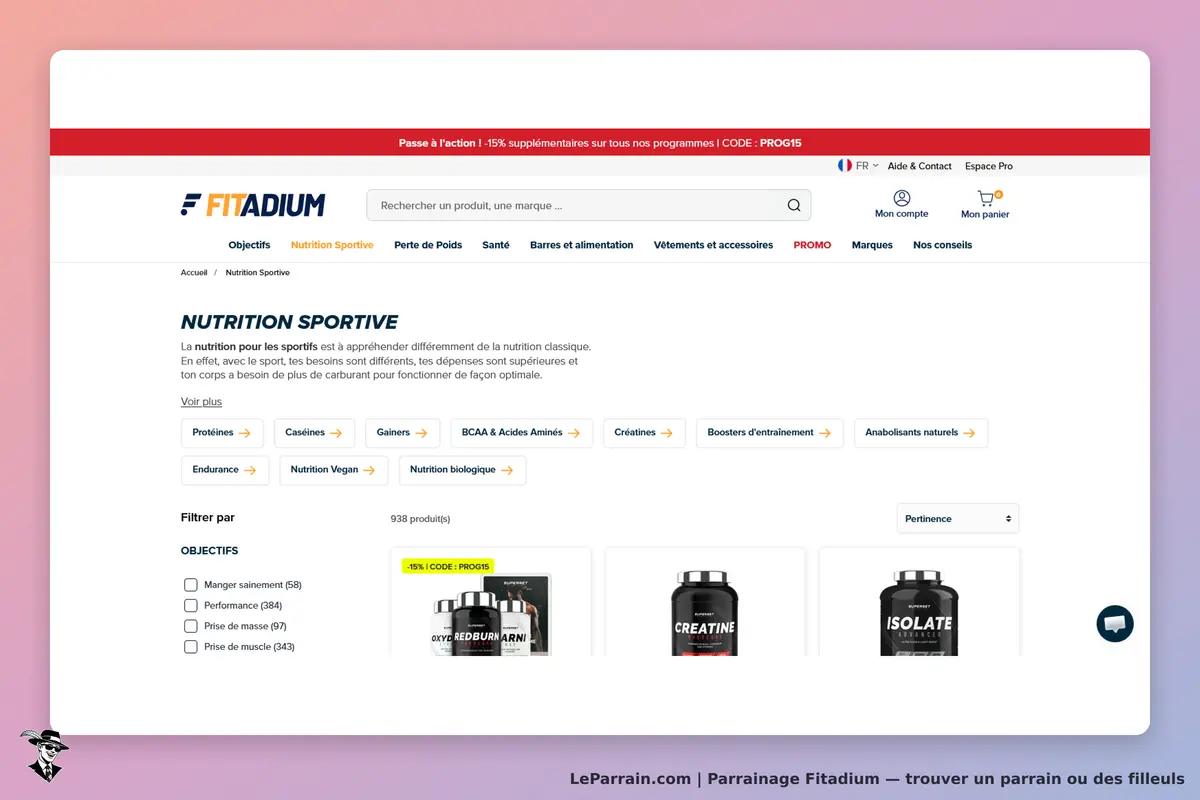Open the Redburn pack product image
Viewport: 1200px width, 800px height.
pos(491,615)
